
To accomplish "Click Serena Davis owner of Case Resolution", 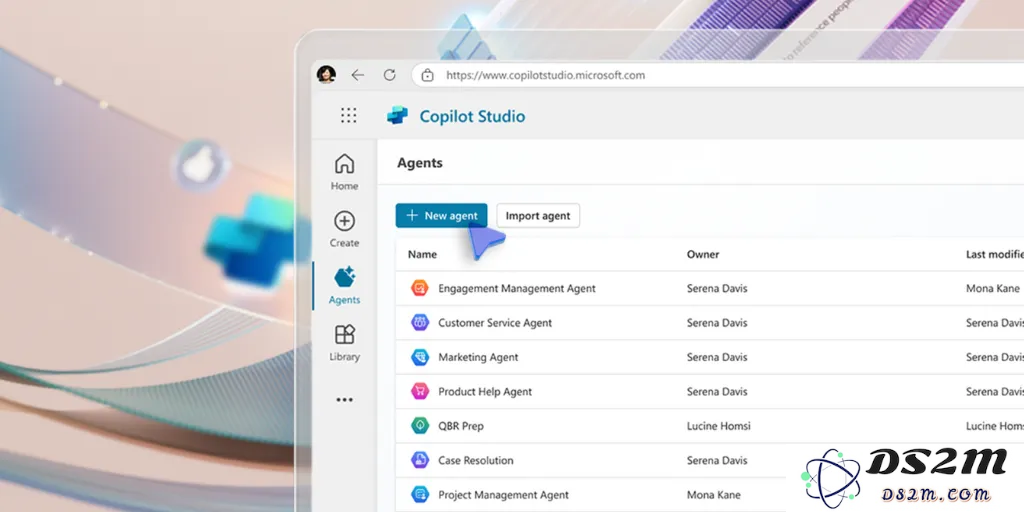I will pyautogui.click(x=717, y=460).
